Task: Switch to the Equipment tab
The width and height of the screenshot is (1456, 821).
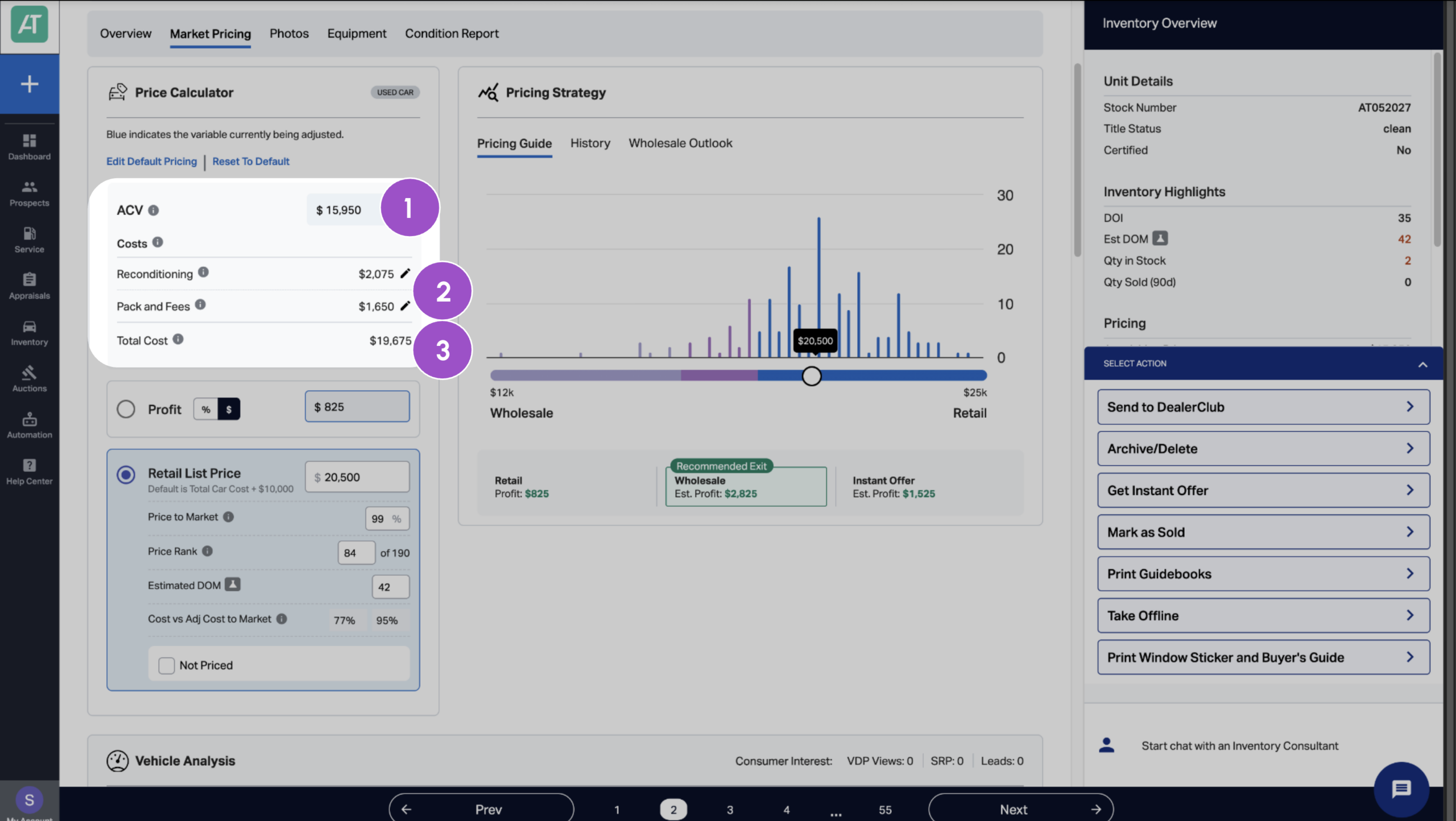Action: (357, 34)
